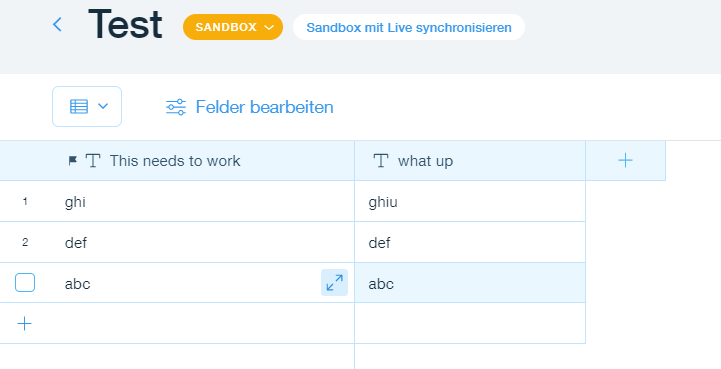
Task: Open the SANDBOX mode dropdown
Action: (x=233, y=27)
